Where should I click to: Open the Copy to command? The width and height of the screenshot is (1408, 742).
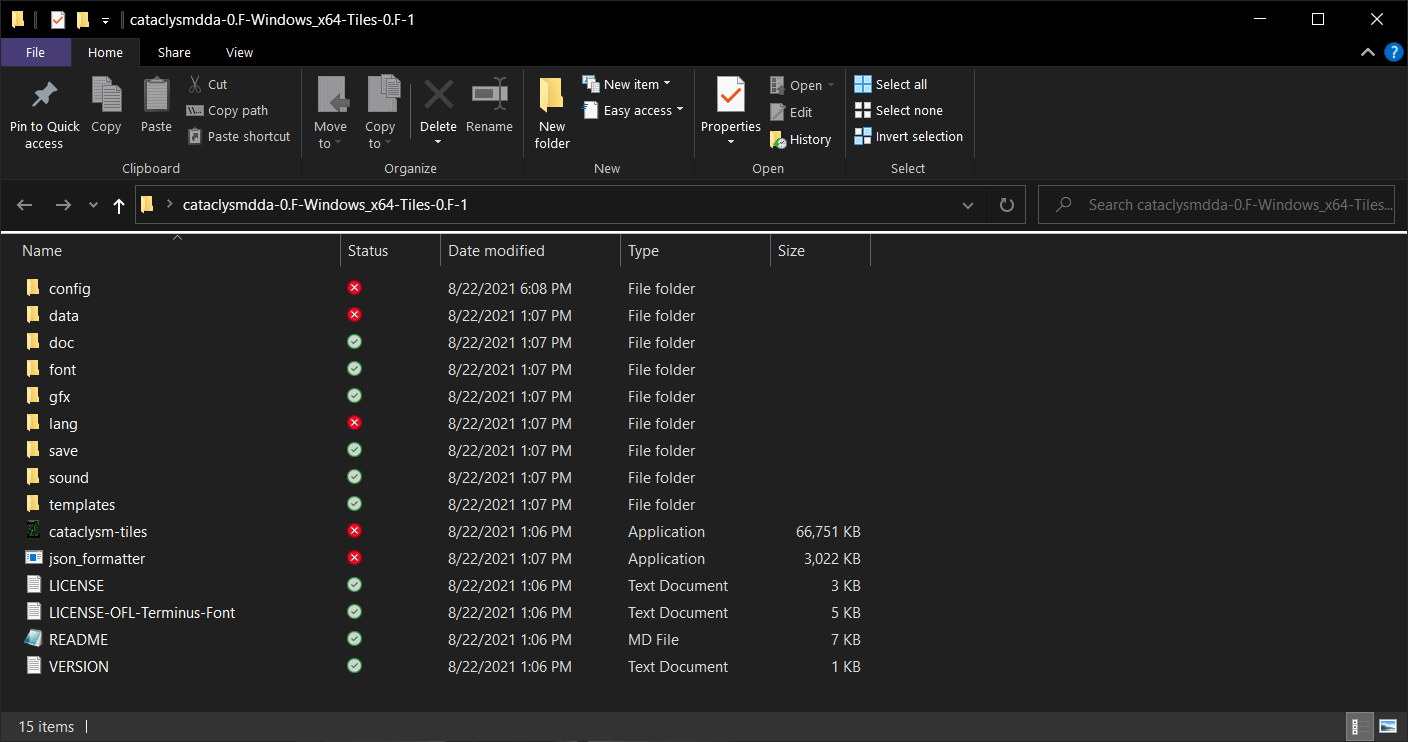coord(380,113)
